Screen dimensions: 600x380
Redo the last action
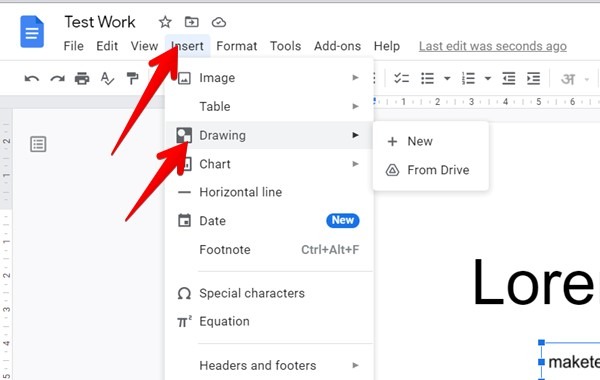click(57, 79)
